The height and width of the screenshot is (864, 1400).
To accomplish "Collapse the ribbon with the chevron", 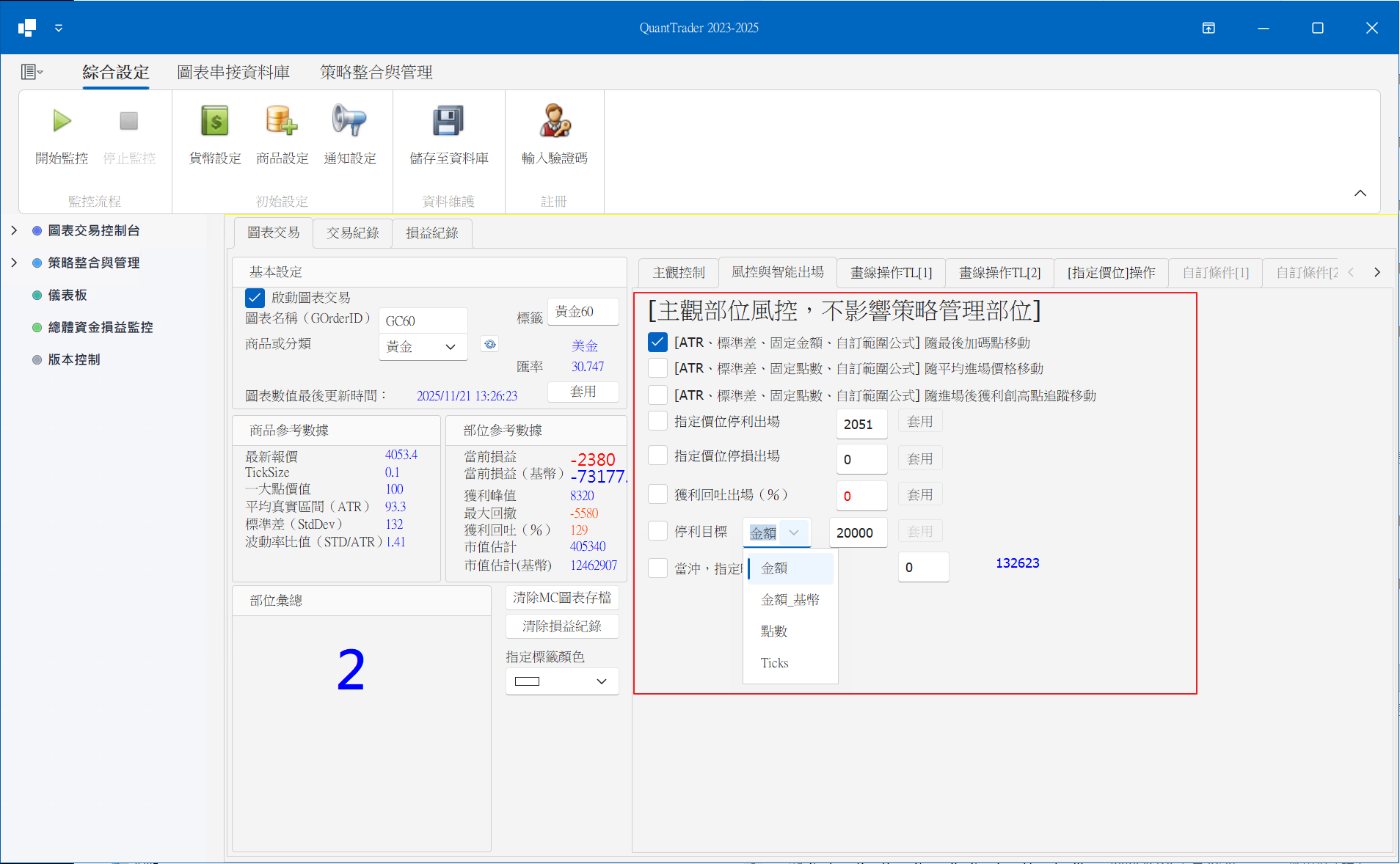I will (x=1359, y=193).
